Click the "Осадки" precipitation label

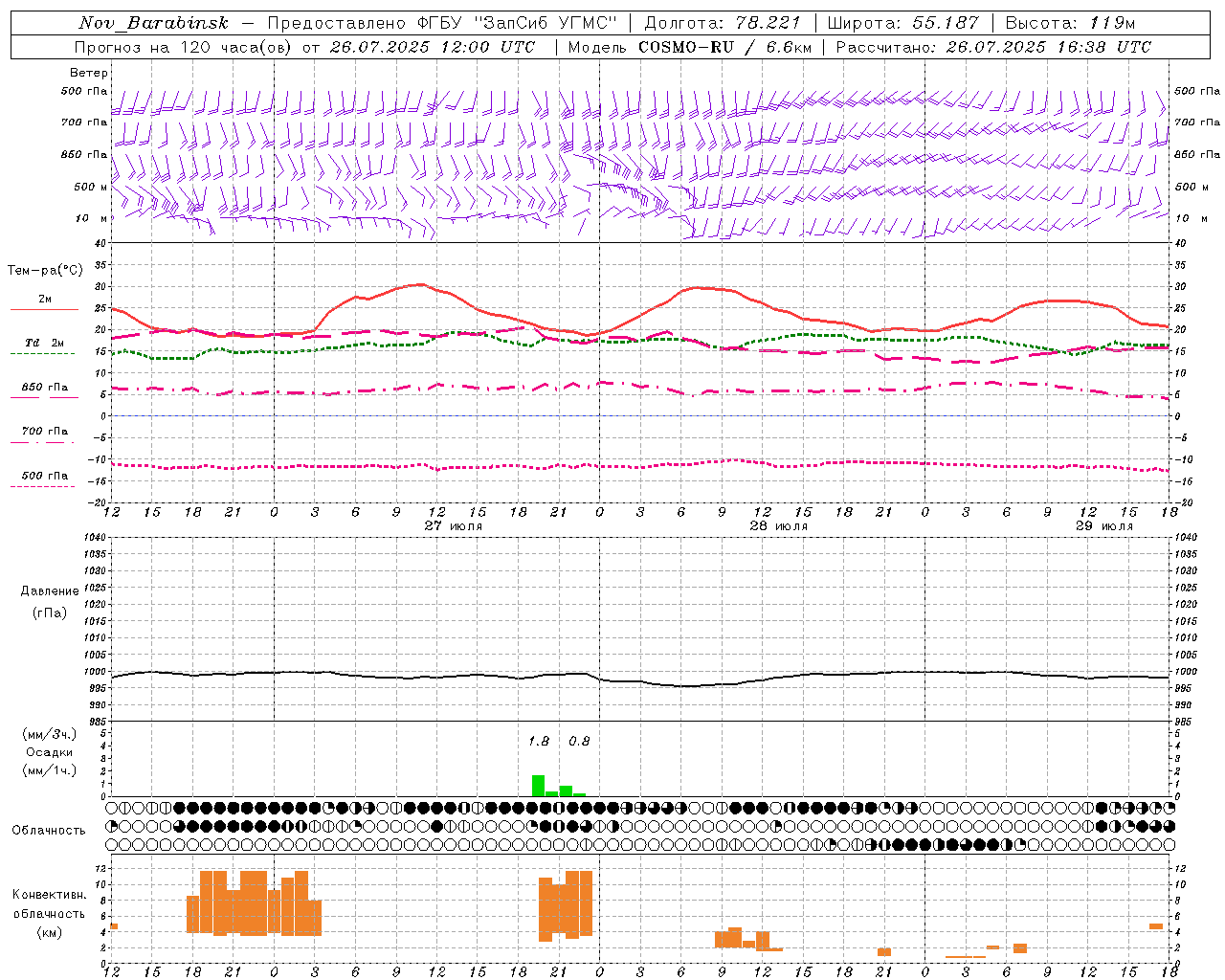coord(49,752)
